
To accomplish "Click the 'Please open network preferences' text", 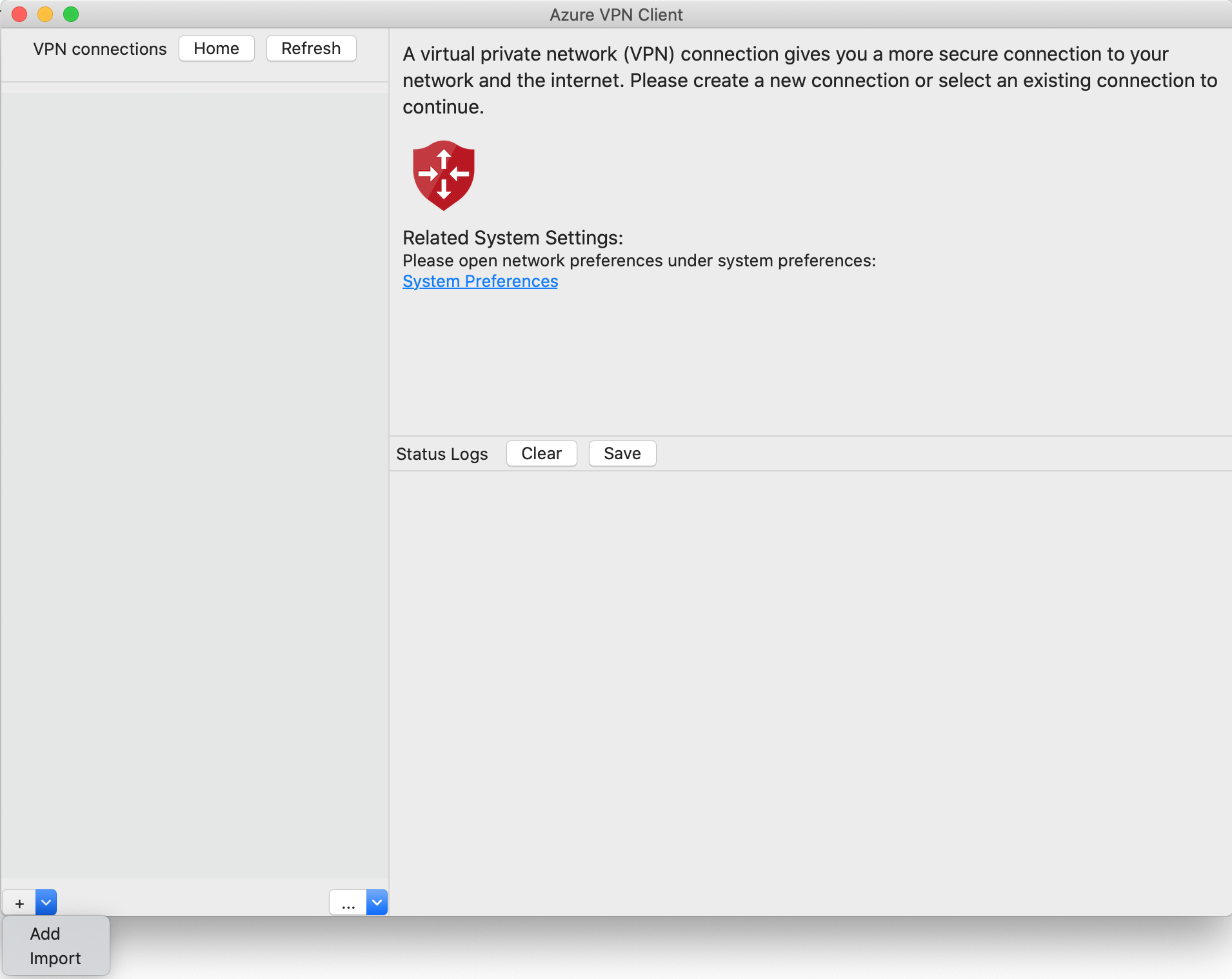I will 639,261.
